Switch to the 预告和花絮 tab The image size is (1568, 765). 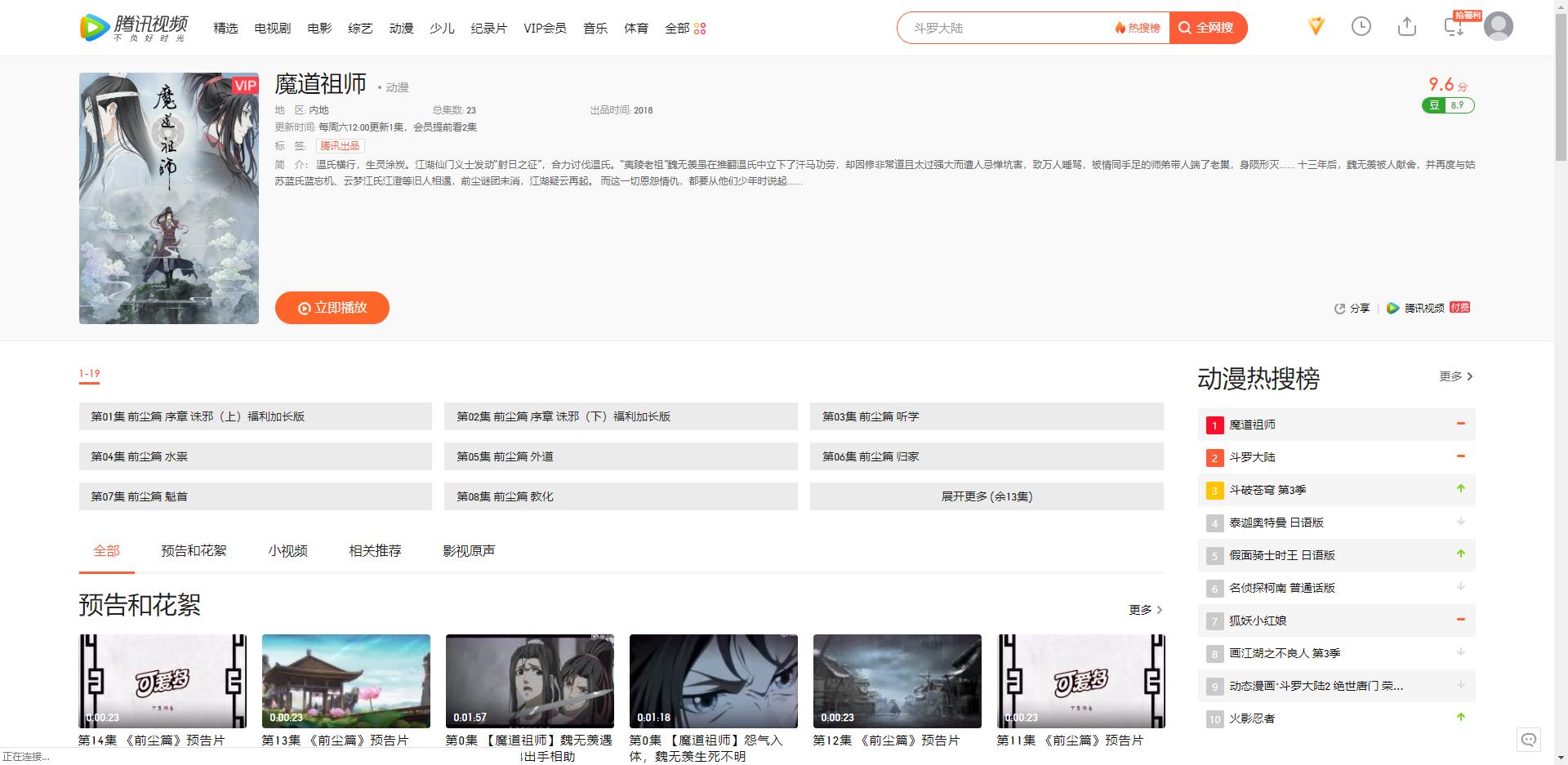click(194, 551)
